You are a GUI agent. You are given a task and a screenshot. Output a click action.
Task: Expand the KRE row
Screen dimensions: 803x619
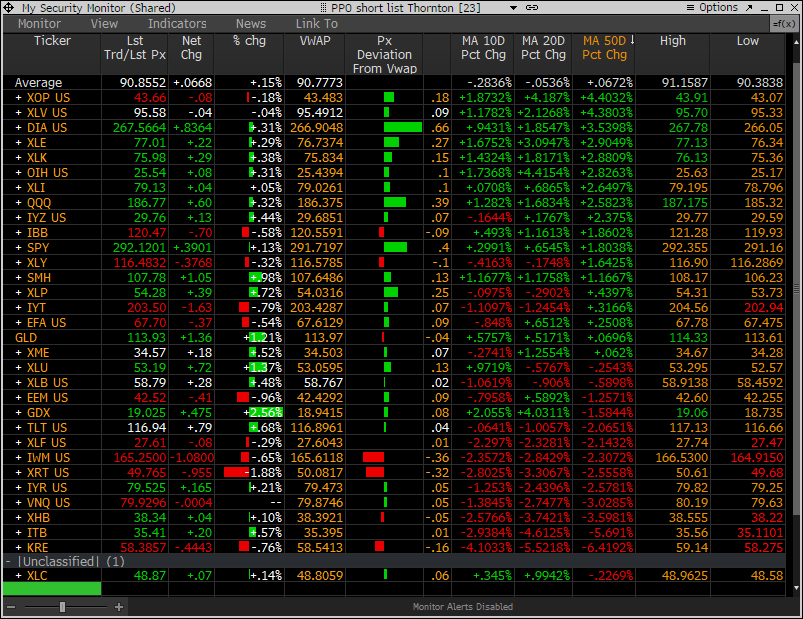click(x=19, y=547)
